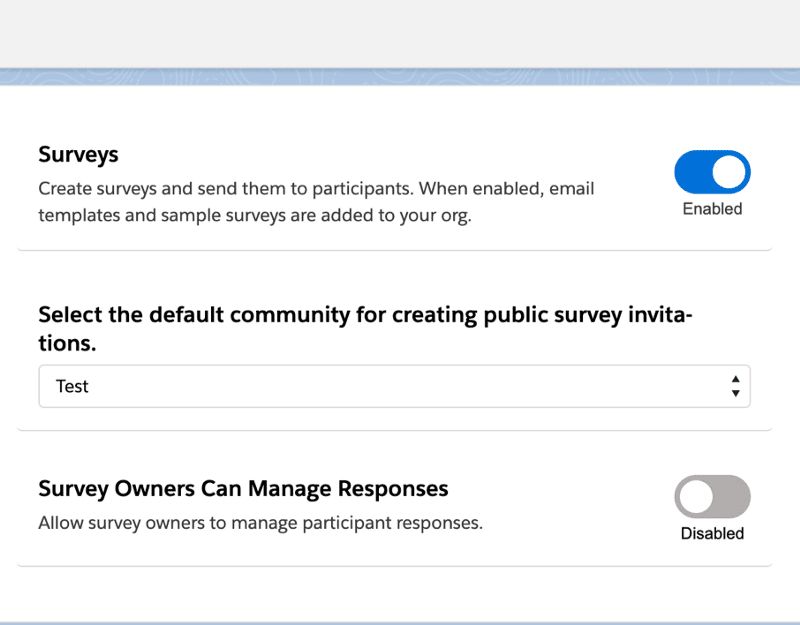Turn off the Surveys toggle
This screenshot has height=625, width=800.
click(x=712, y=172)
